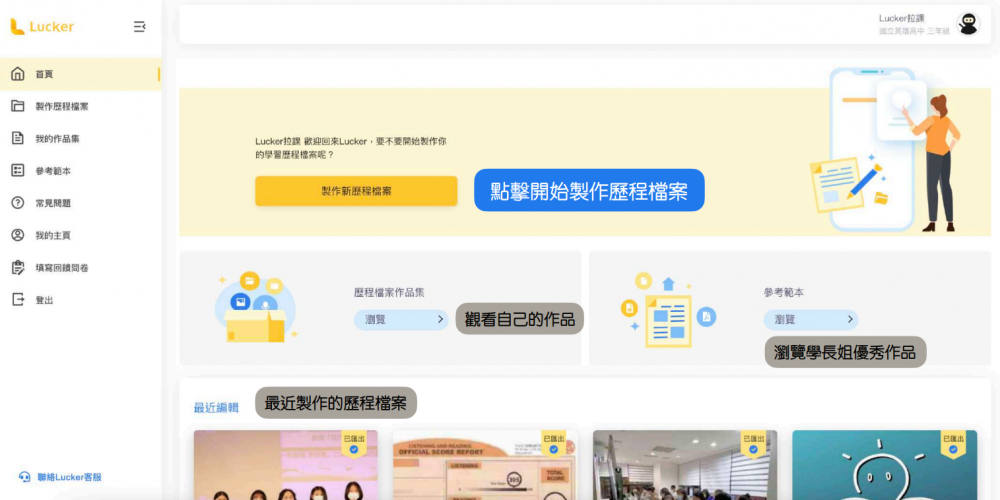Click the document icon for 我的作品集
The width and height of the screenshot is (1000, 500).
(x=18, y=138)
